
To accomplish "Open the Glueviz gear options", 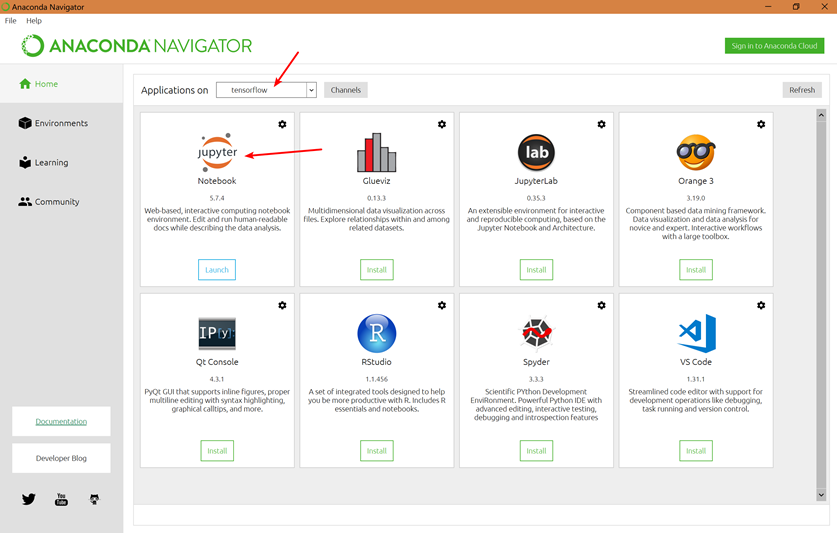I will 442,124.
